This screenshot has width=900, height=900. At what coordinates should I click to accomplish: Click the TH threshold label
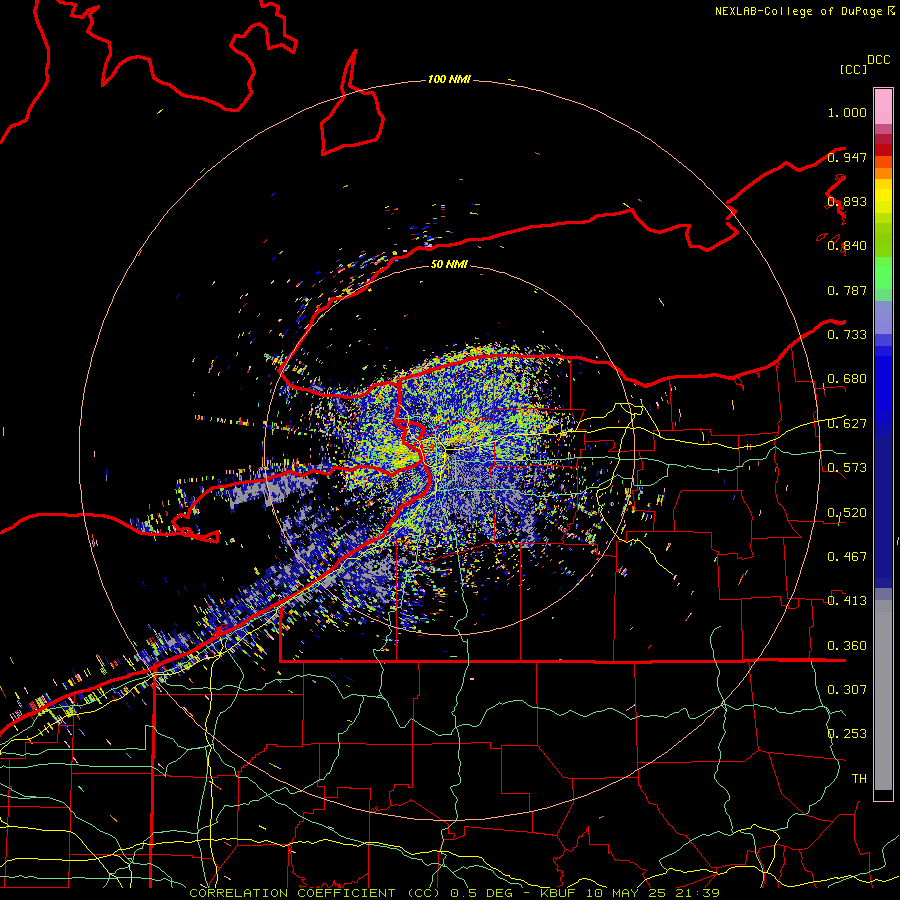[x=859, y=779]
